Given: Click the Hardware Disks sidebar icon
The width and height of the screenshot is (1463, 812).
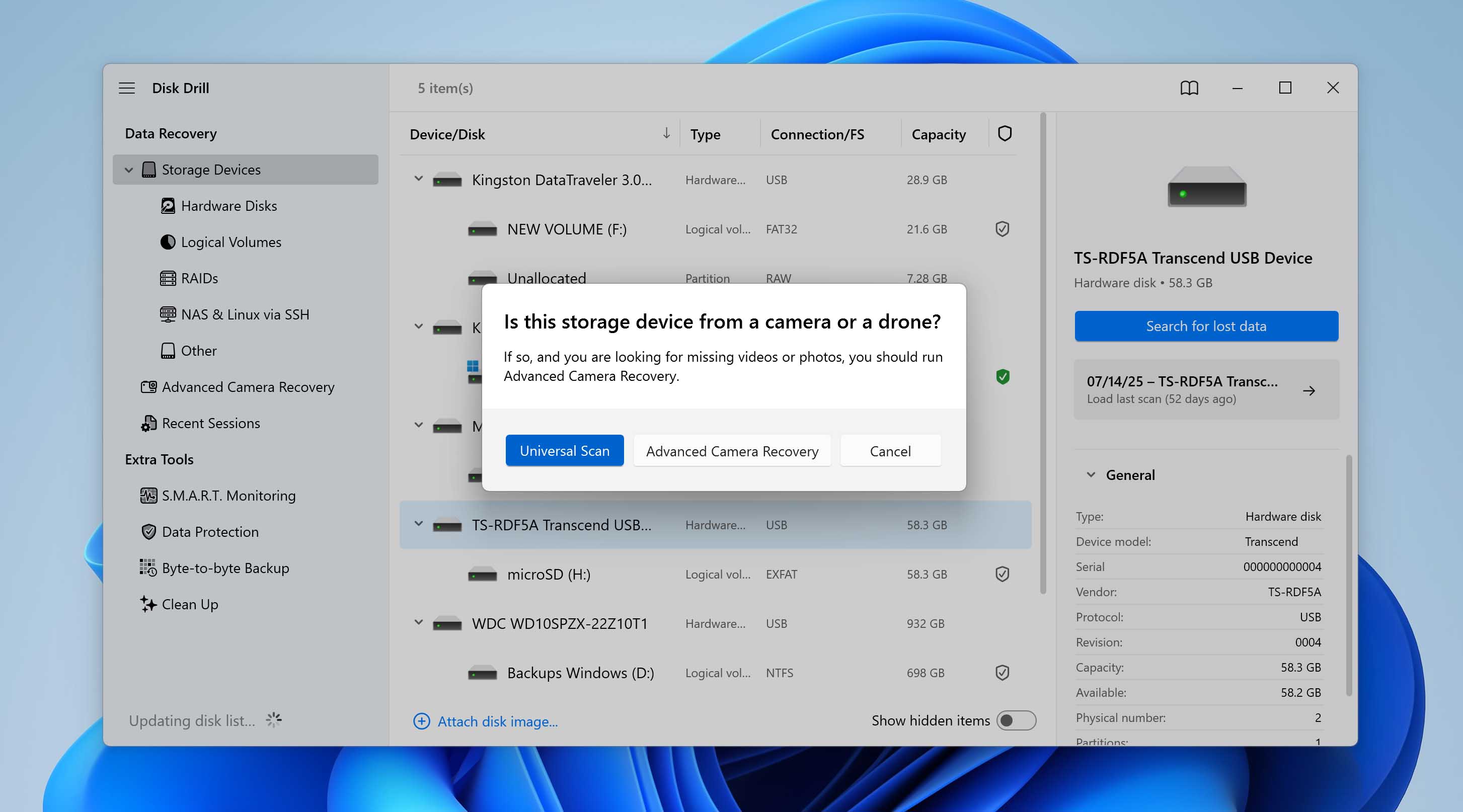Looking at the screenshot, I should (x=168, y=206).
